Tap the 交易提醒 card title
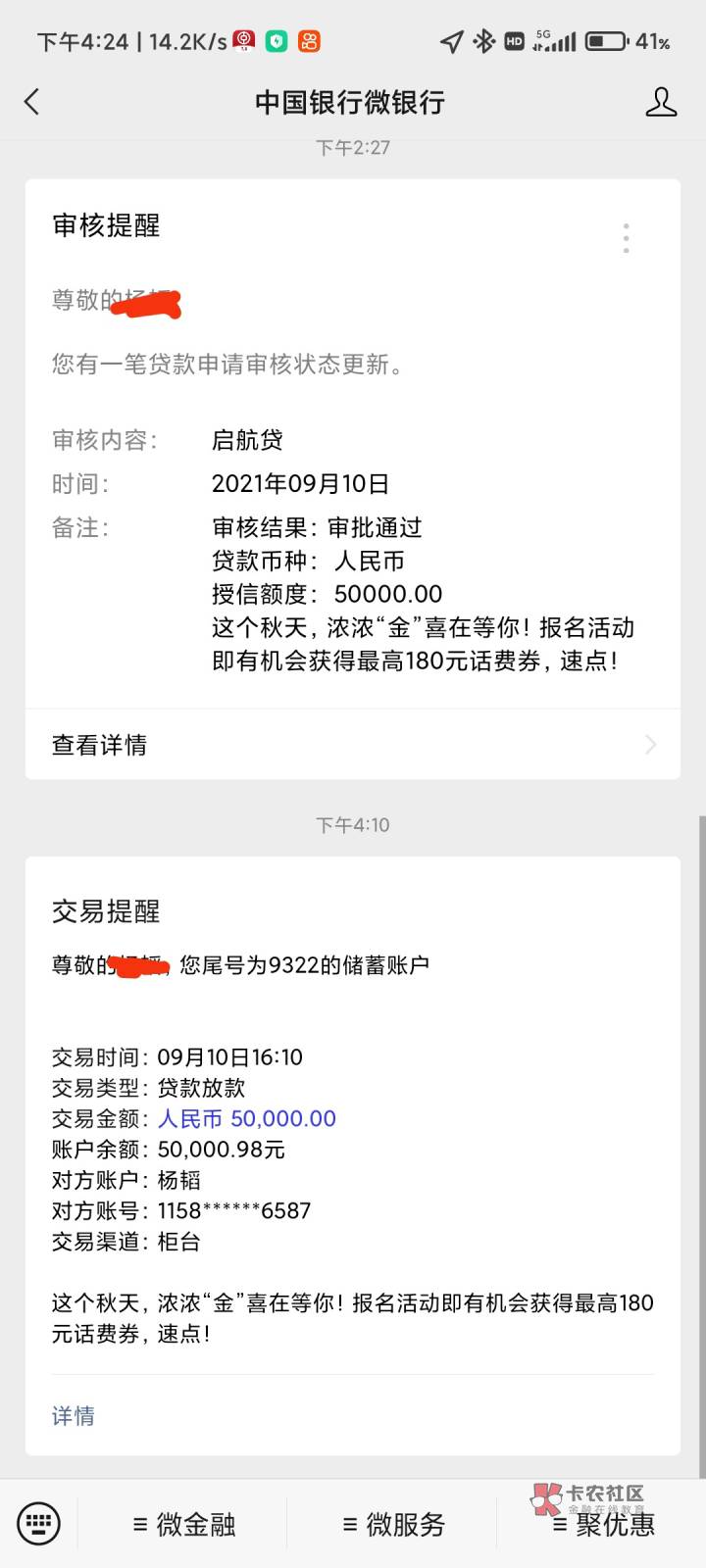Image resolution: width=706 pixels, height=1568 pixels. [x=106, y=911]
